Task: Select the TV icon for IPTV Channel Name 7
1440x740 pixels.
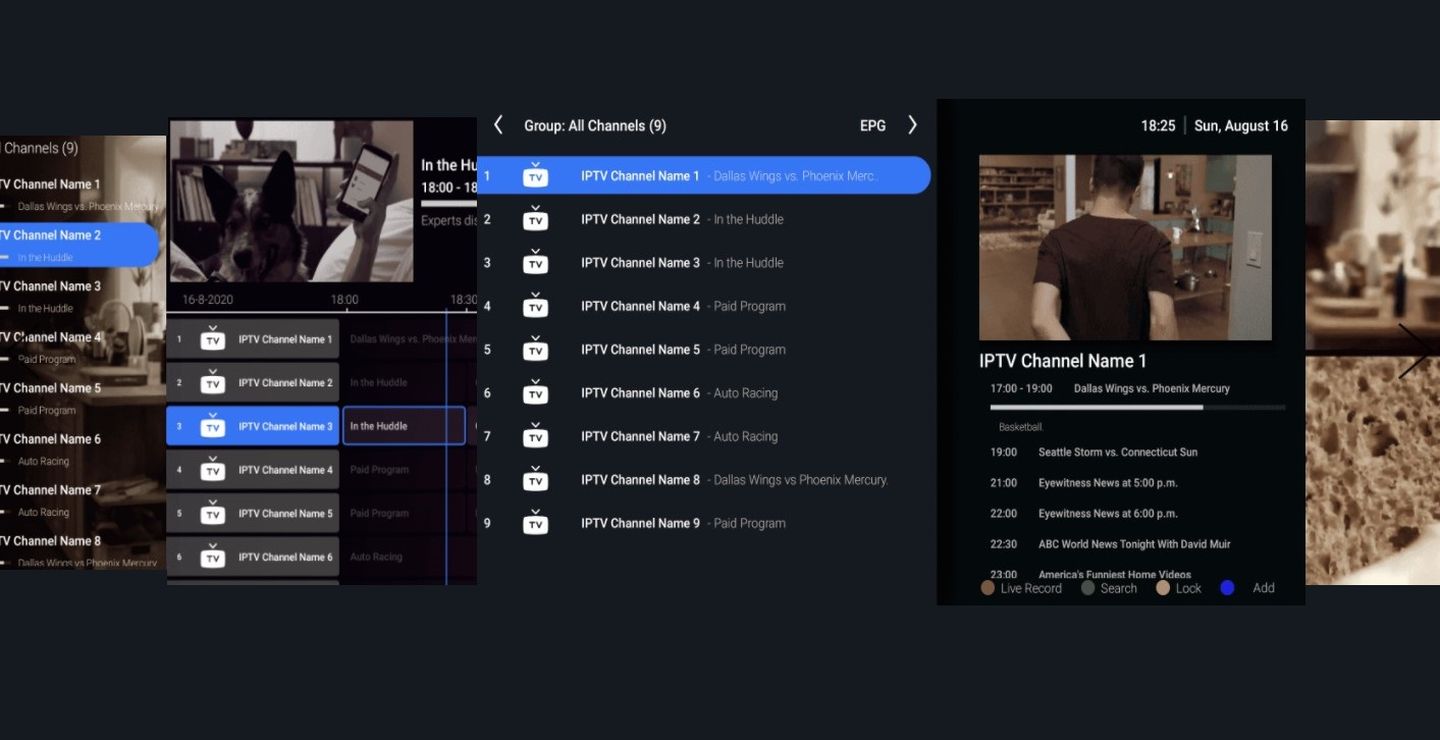Action: pos(536,436)
